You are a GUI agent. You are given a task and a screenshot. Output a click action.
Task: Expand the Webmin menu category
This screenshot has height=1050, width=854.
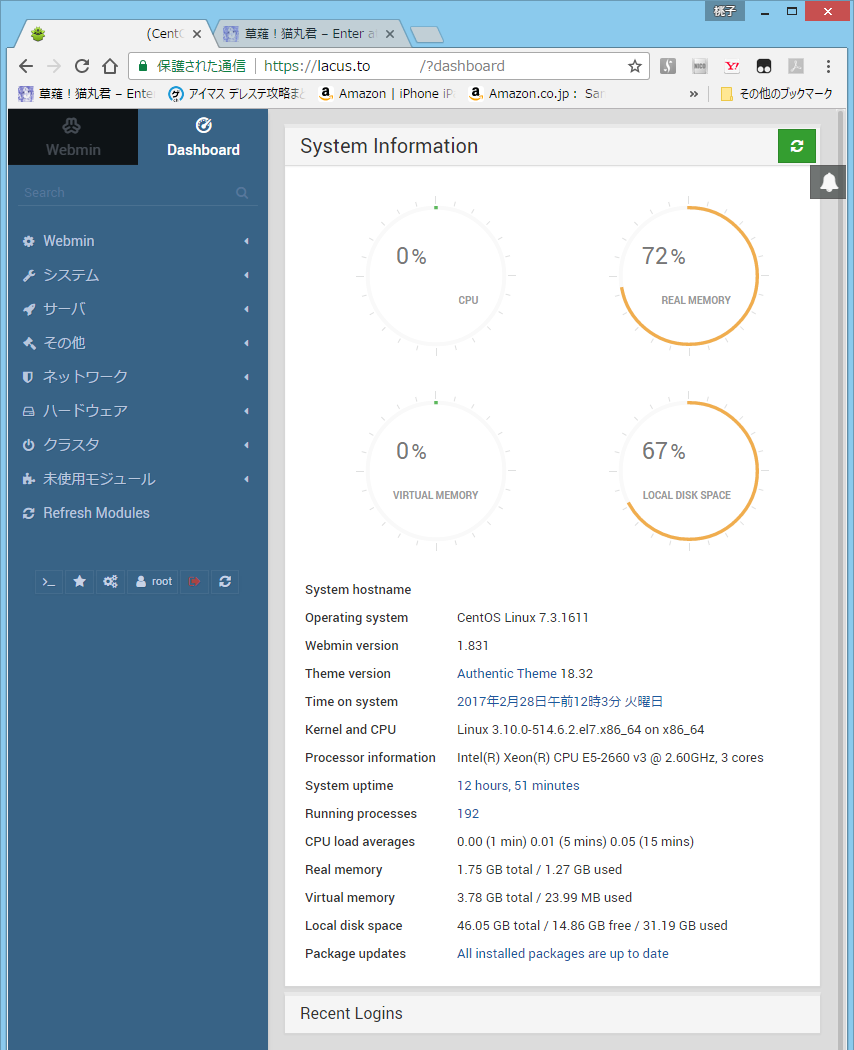pyautogui.click(x=68, y=241)
